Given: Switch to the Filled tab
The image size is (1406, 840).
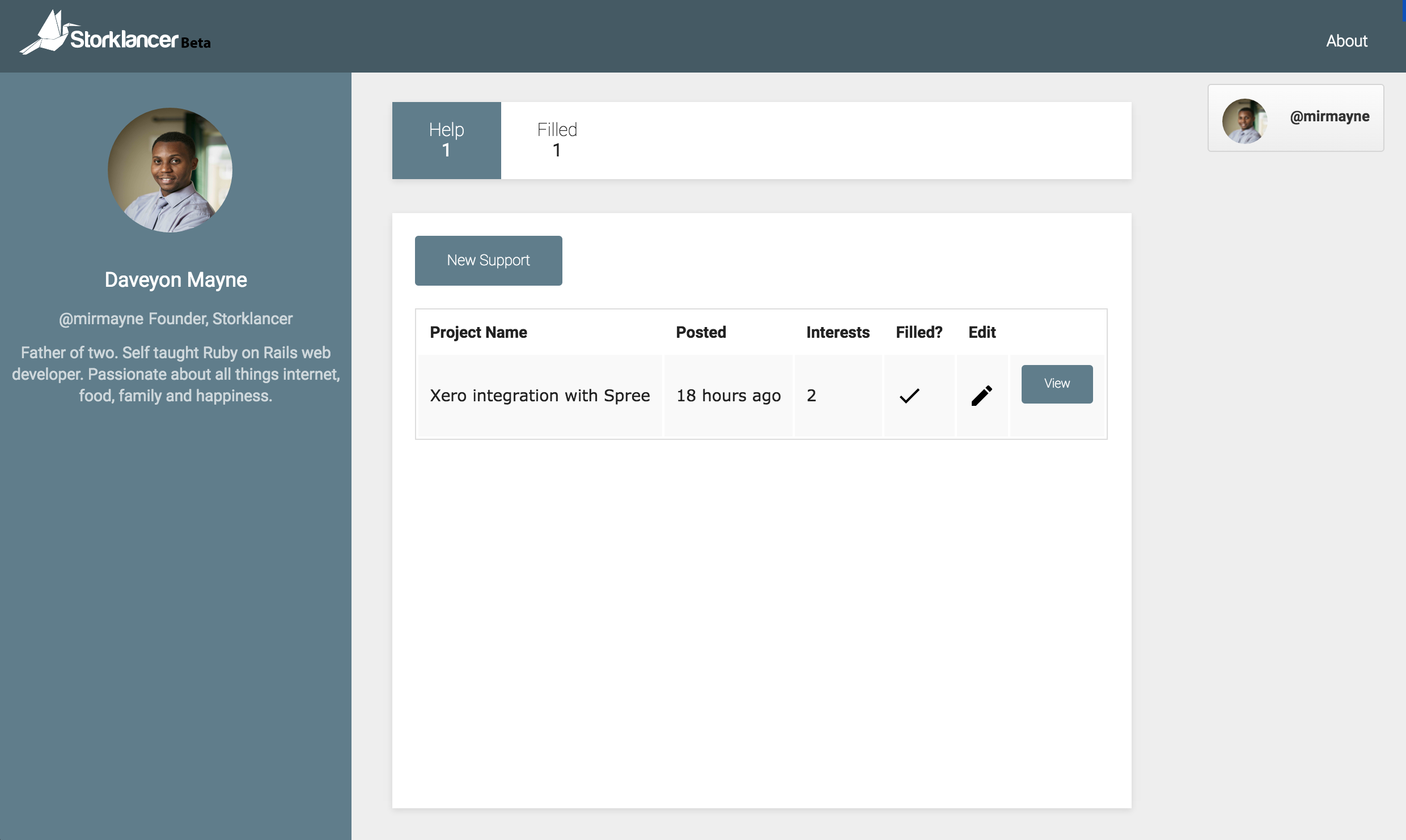Looking at the screenshot, I should pyautogui.click(x=557, y=140).
